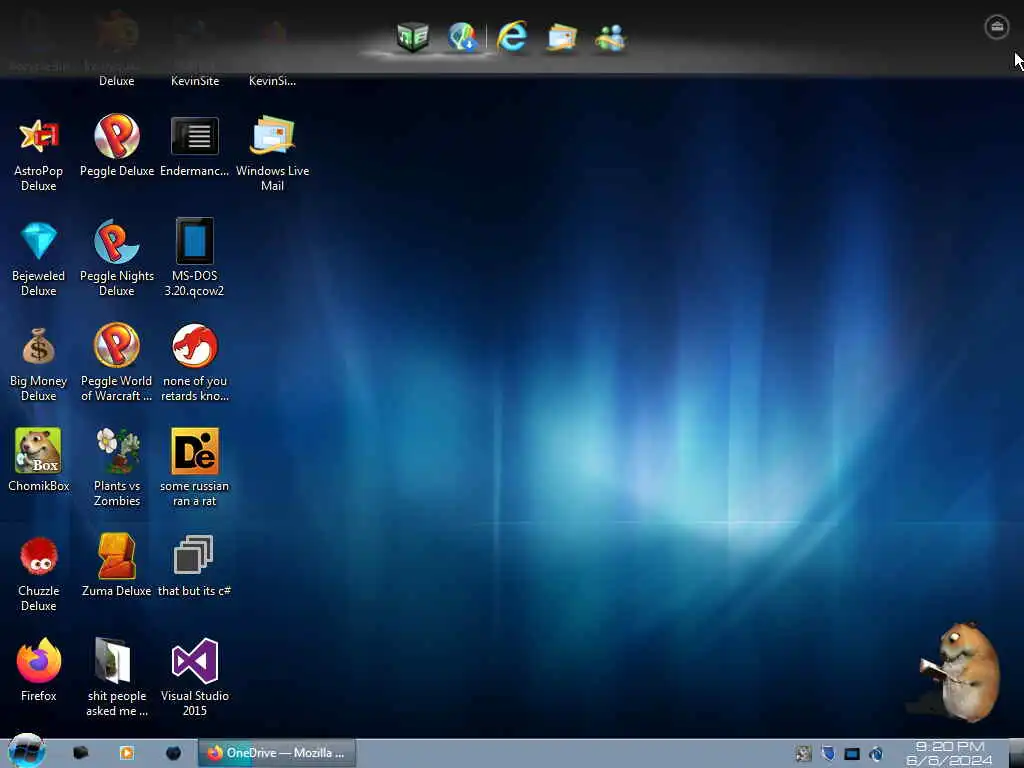The height and width of the screenshot is (768, 1024).
Task: Click the globe network icon in system tray
Action: [876, 754]
